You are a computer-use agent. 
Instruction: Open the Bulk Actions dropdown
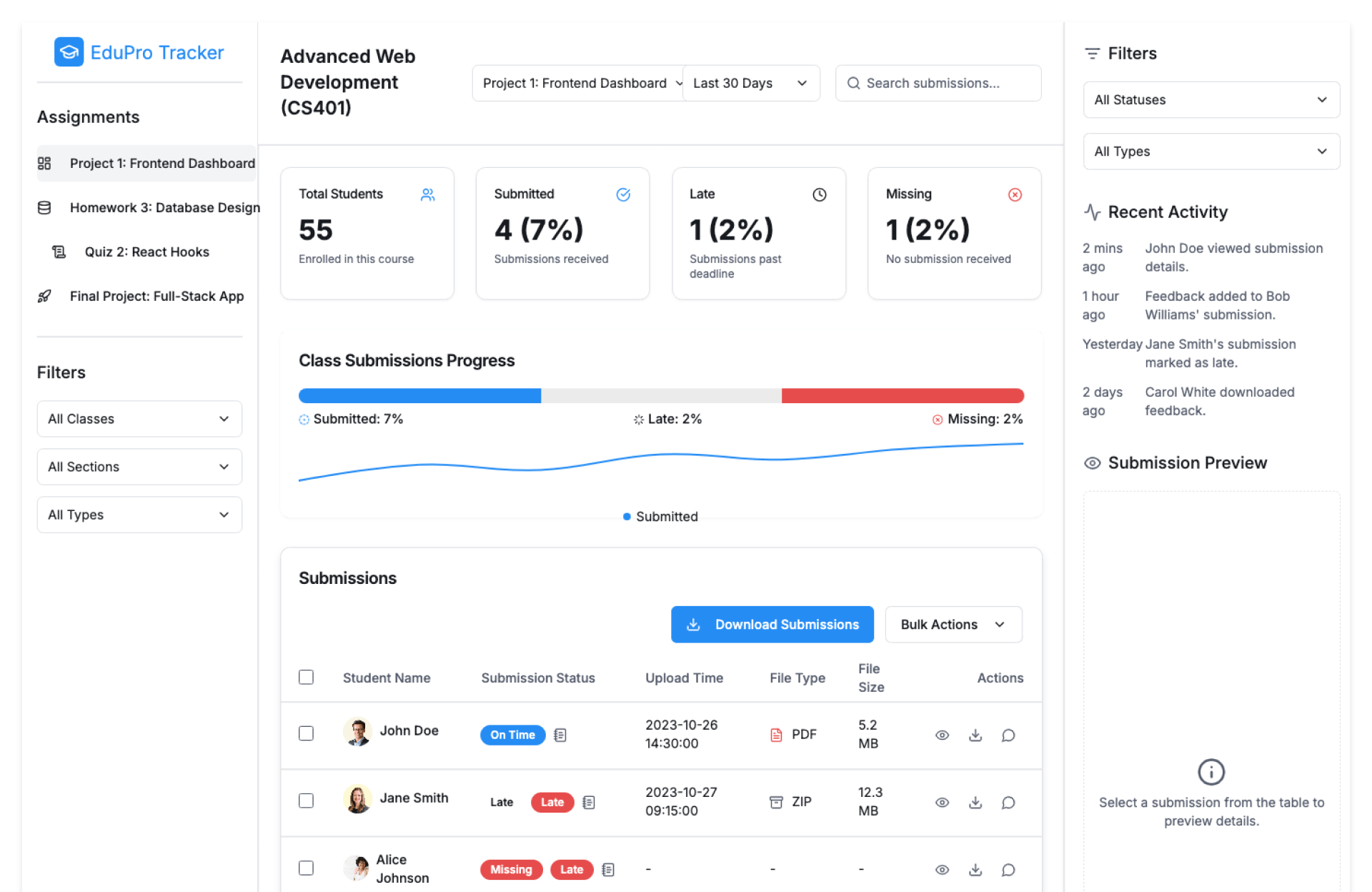[x=953, y=625]
